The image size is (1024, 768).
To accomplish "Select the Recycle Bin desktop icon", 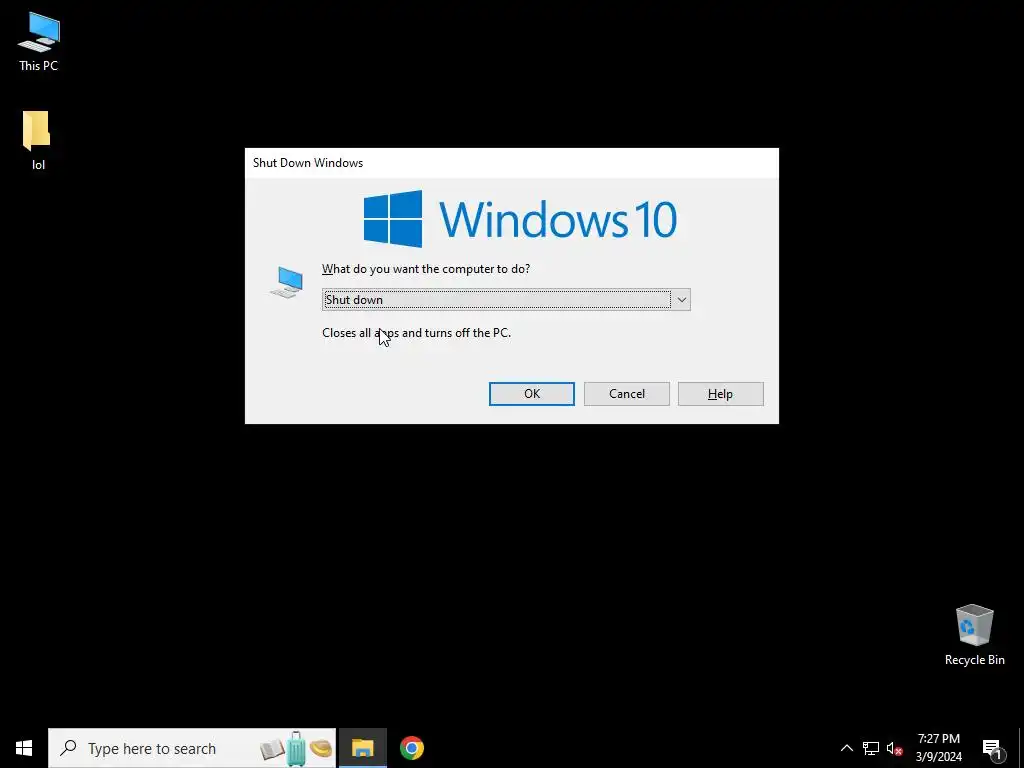I will [974, 635].
